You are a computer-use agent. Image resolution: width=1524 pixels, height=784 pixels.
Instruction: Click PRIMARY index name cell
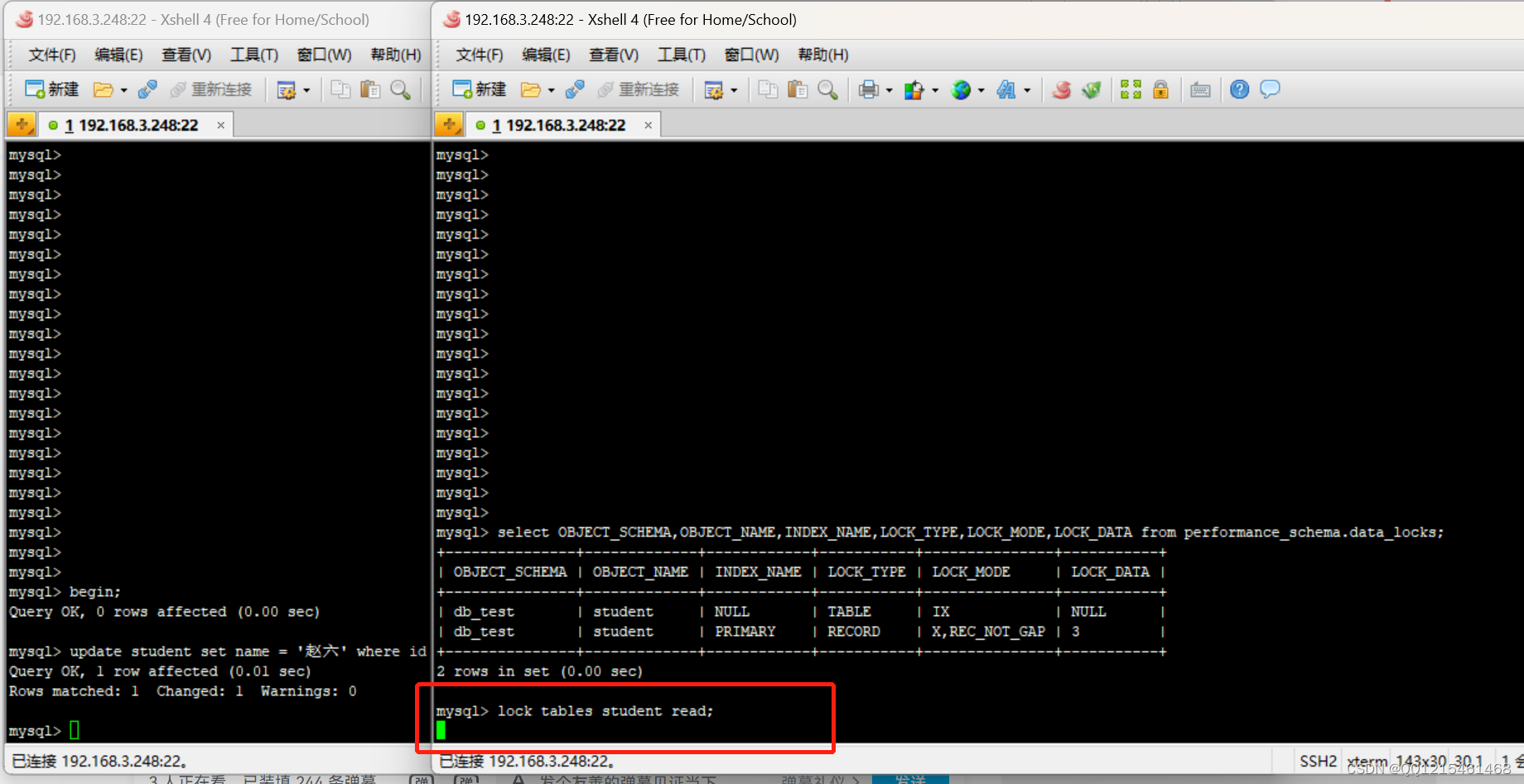pos(745,632)
